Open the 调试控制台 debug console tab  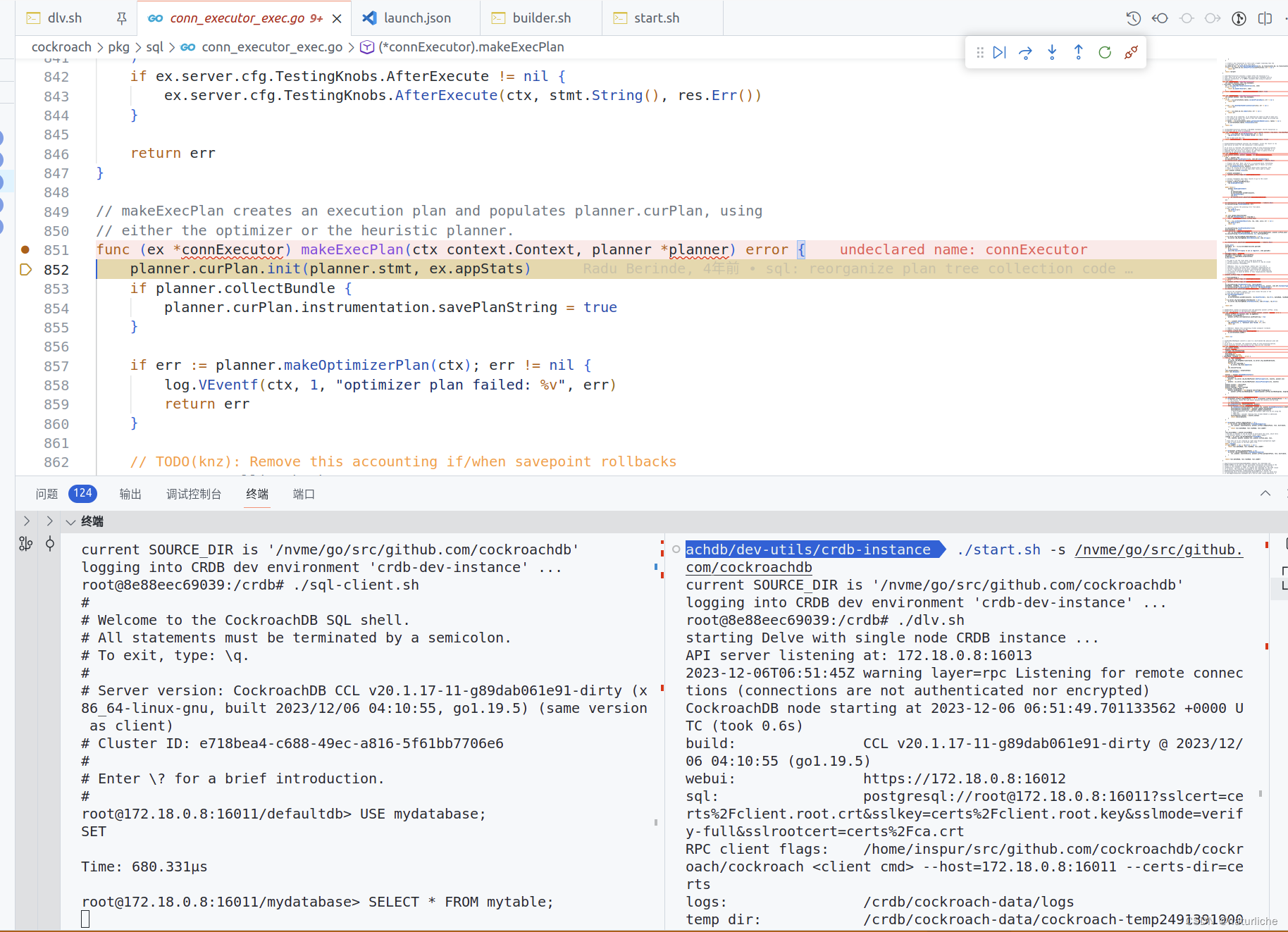[194, 494]
